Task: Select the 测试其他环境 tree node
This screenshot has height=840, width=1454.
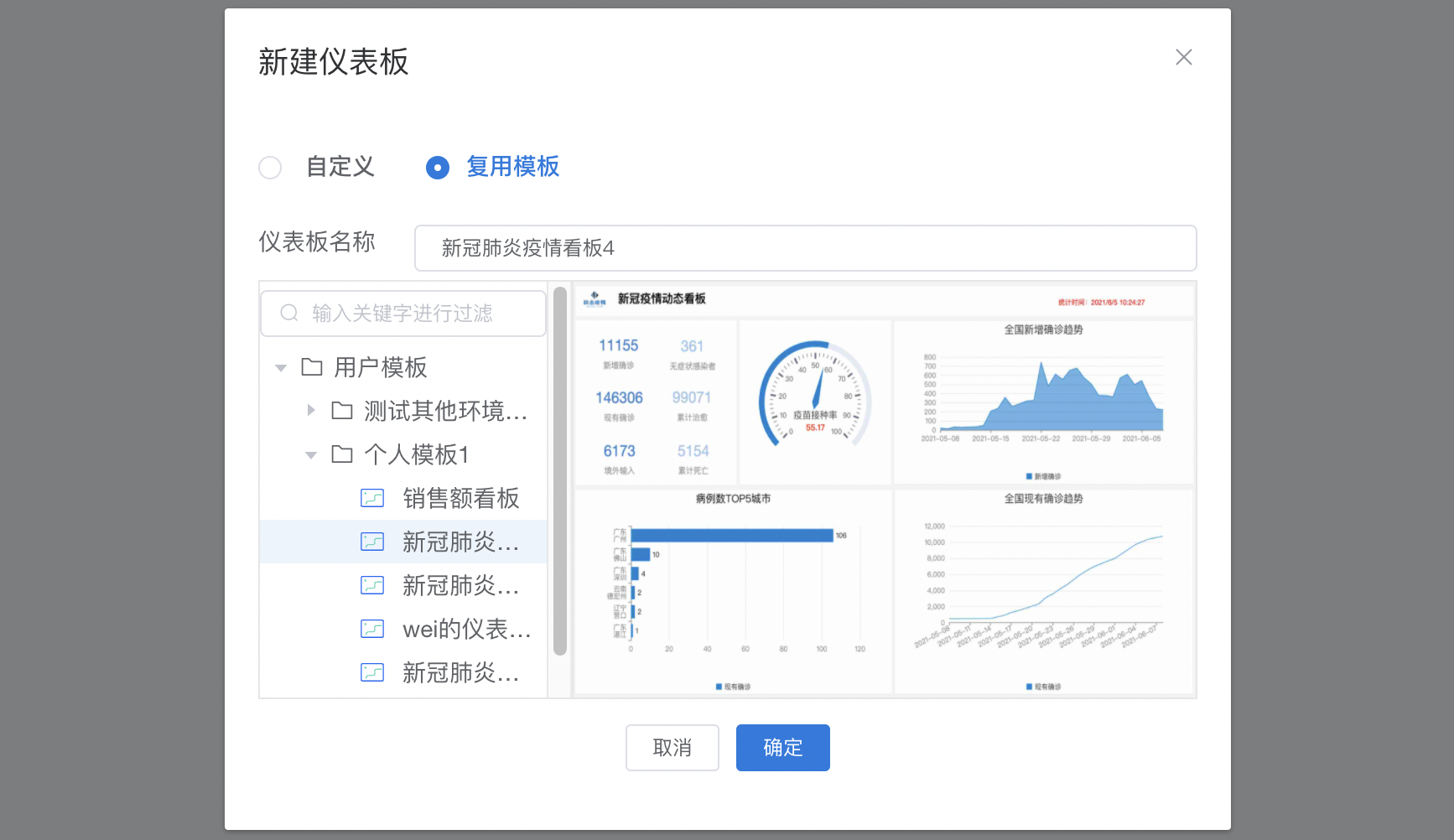Action: click(403, 411)
